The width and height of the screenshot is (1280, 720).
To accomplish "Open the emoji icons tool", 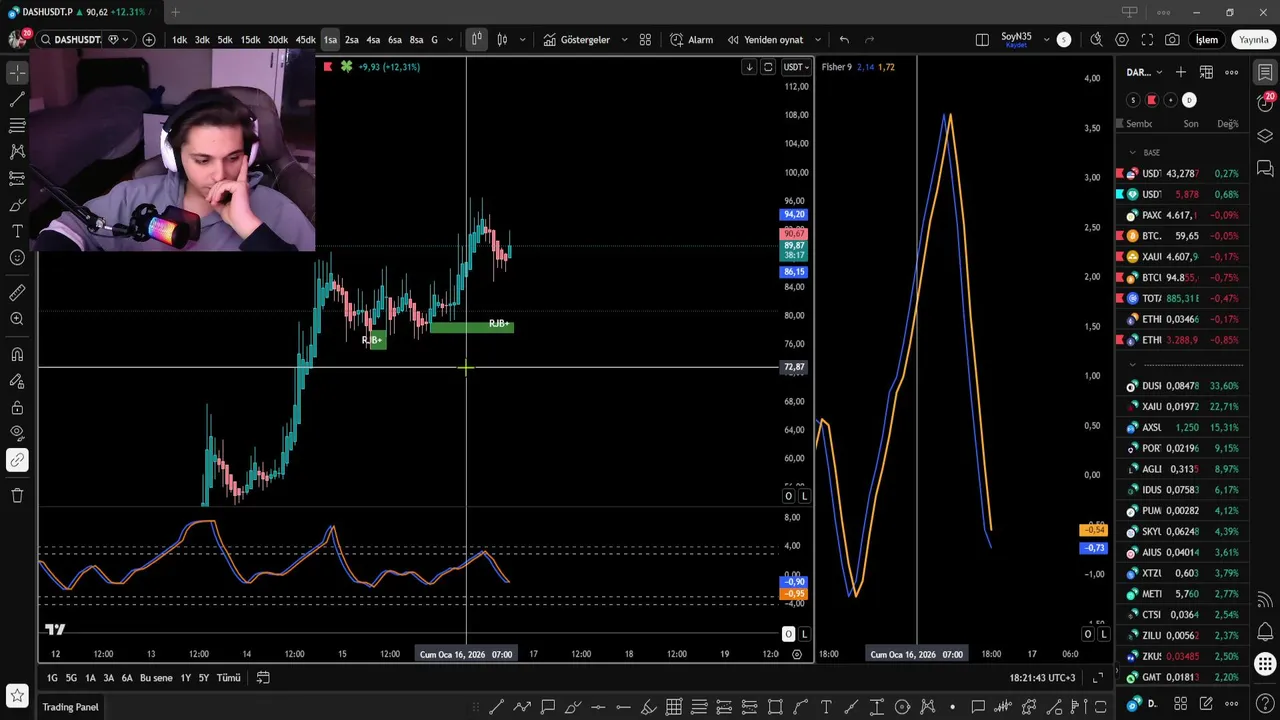I will pyautogui.click(x=17, y=258).
